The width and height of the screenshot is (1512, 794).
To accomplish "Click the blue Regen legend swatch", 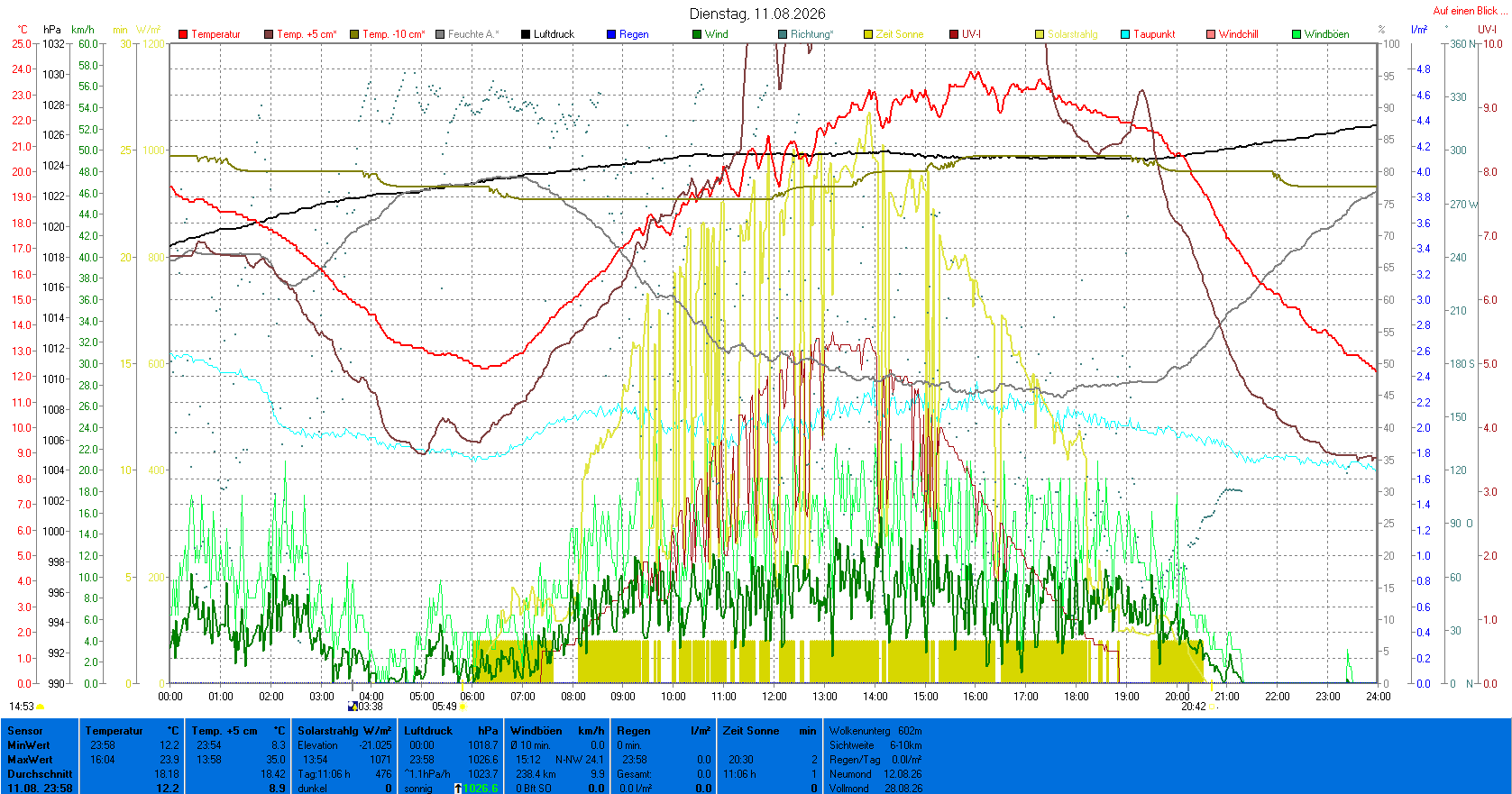I will [611, 34].
